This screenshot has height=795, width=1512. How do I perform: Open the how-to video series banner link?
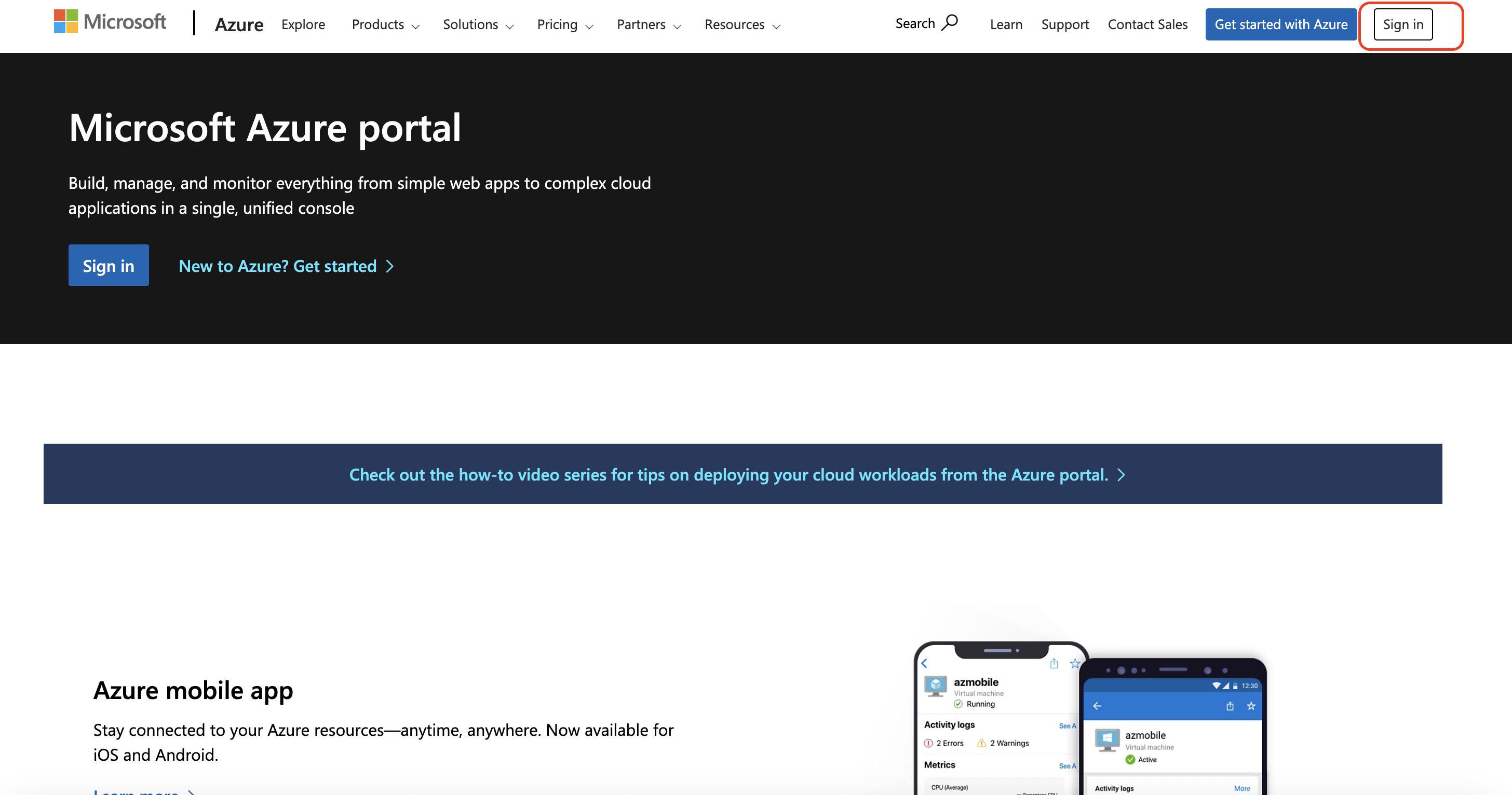[737, 474]
